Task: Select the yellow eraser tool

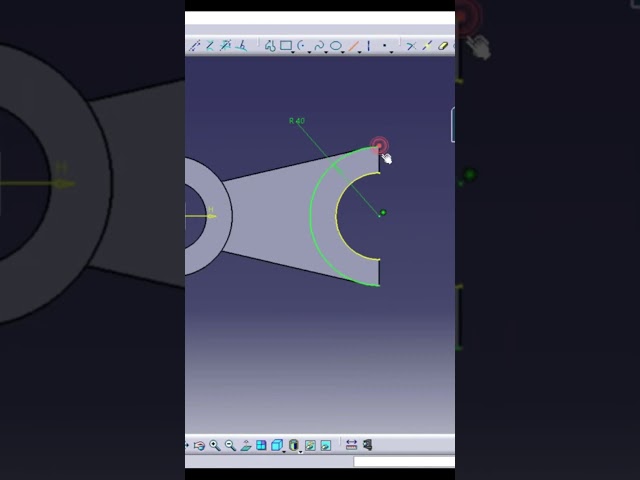Action: point(443,46)
